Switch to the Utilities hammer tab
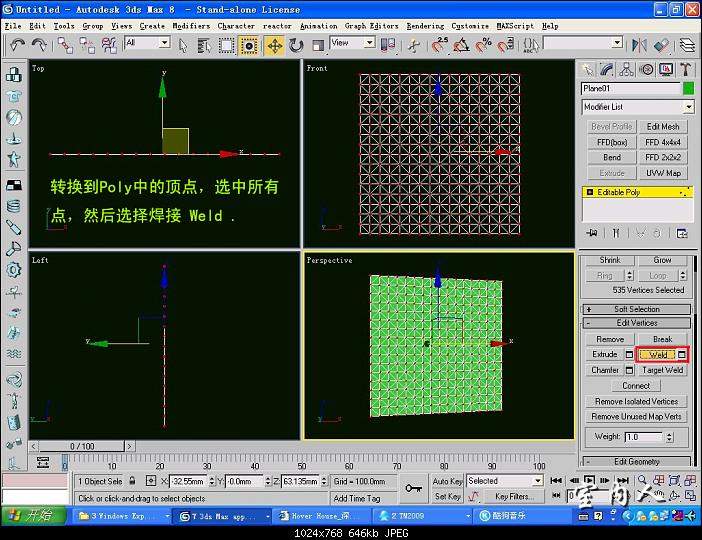 coord(685,69)
